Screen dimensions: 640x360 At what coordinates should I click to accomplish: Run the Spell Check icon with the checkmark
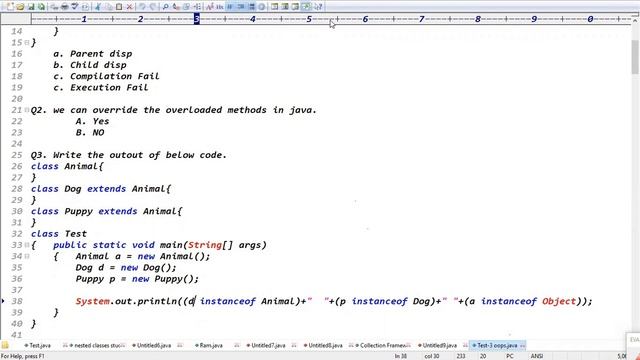click(74, 7)
